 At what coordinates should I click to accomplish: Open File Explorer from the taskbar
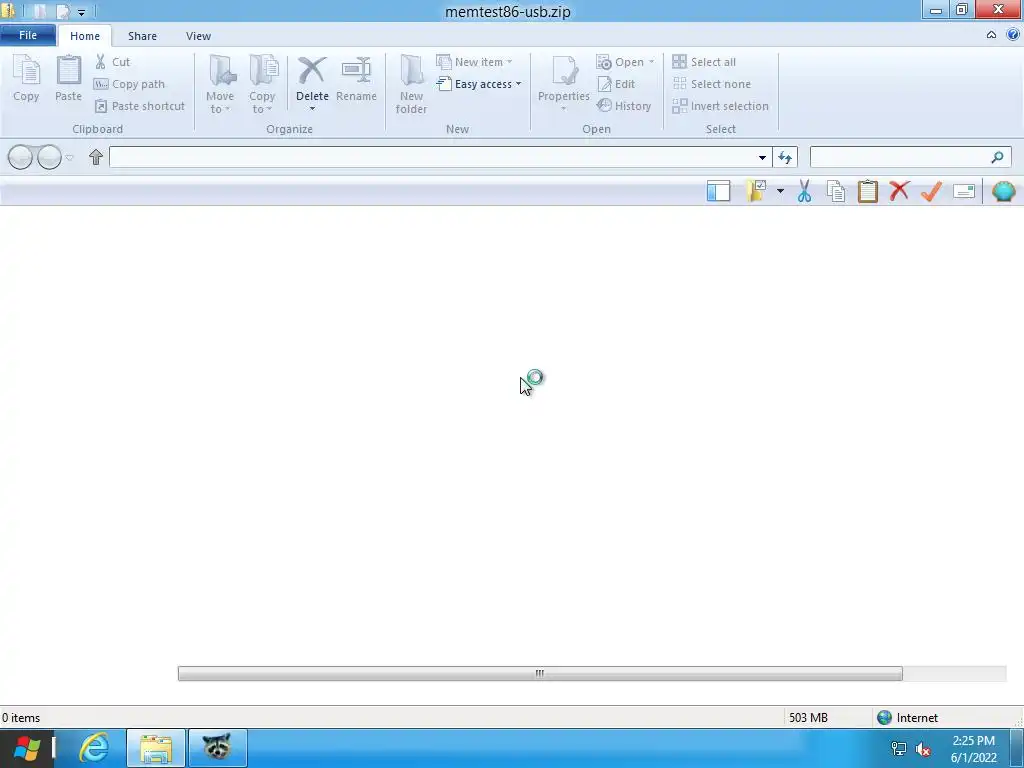(x=156, y=748)
